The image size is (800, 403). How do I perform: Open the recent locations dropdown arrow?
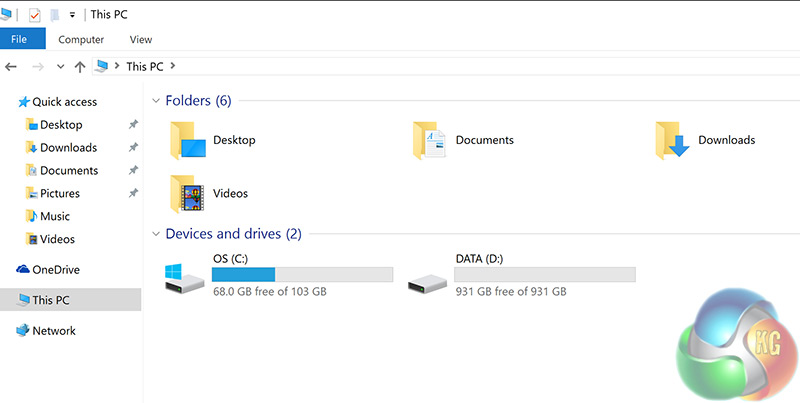[x=60, y=66]
